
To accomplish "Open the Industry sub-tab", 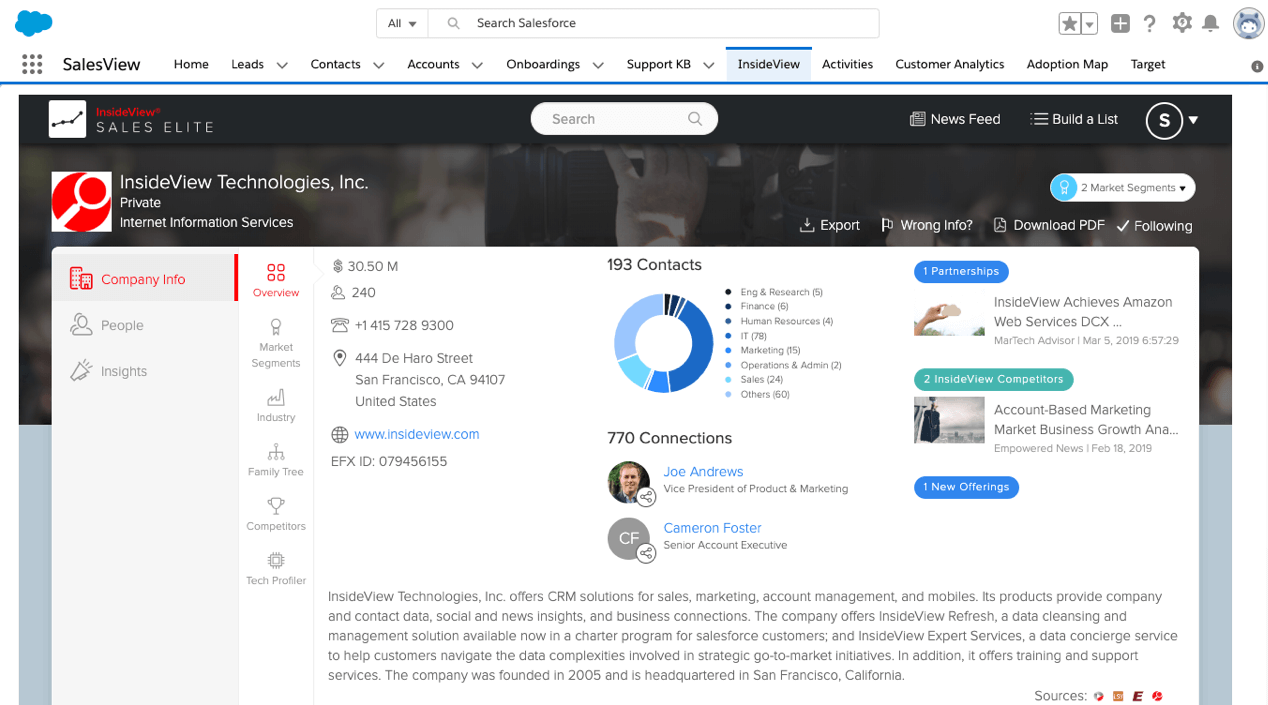I will (x=276, y=405).
